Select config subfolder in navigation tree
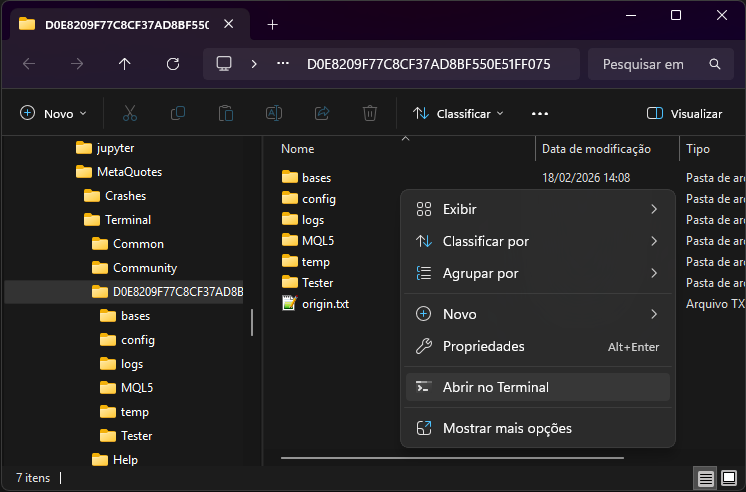 click(x=127, y=340)
